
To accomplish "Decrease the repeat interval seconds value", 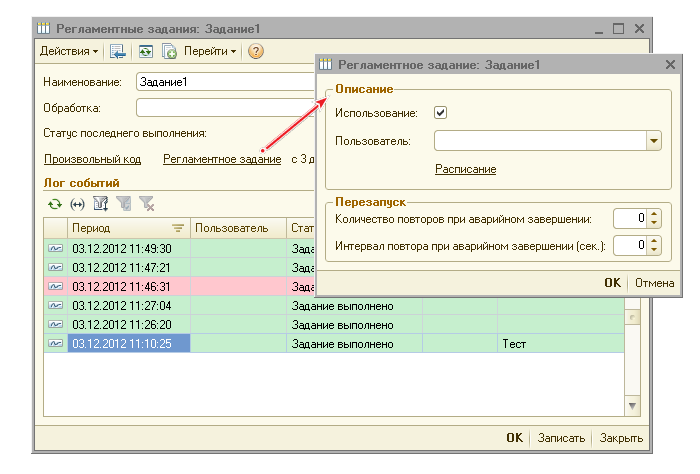I will pyautogui.click(x=654, y=249).
